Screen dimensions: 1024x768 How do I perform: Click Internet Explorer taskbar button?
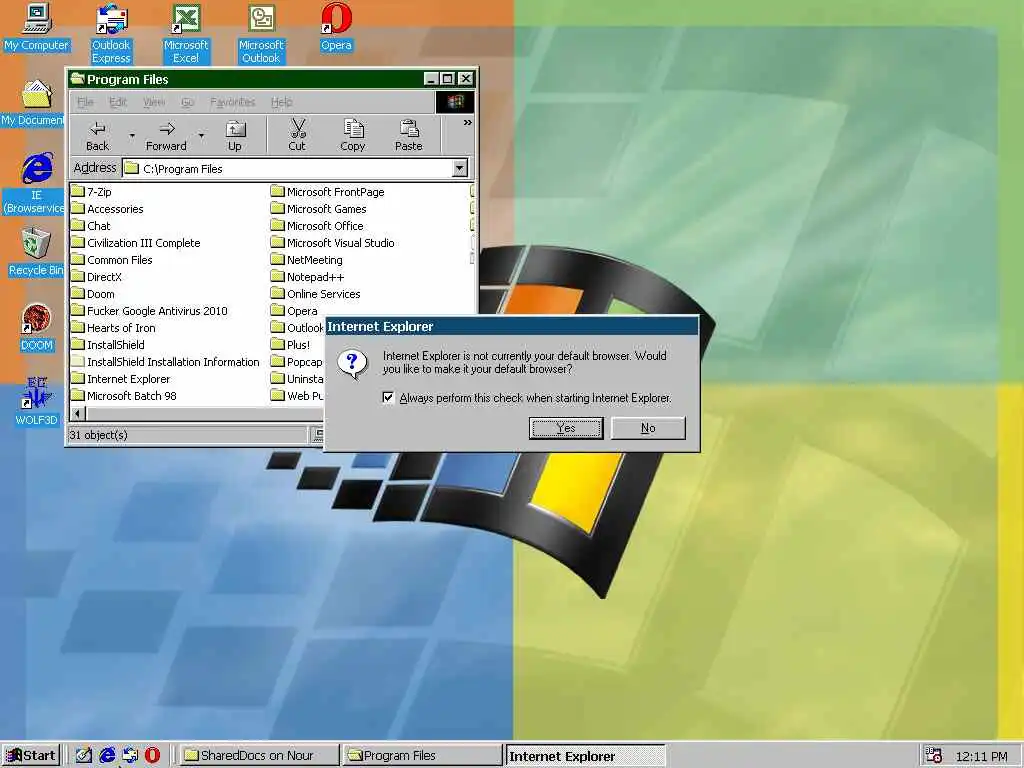click(x=585, y=756)
